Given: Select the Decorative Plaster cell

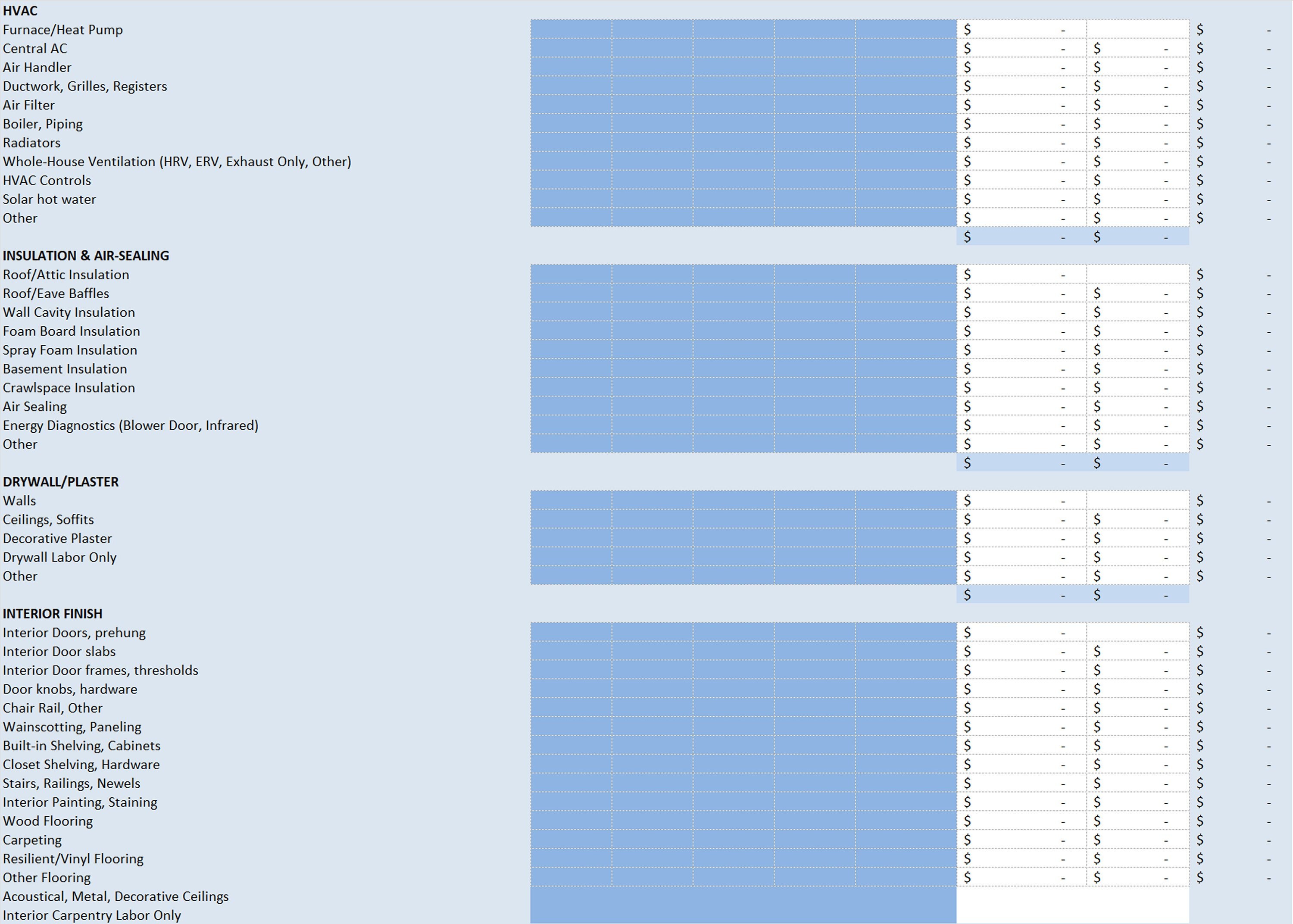Looking at the screenshot, I should tap(57, 538).
